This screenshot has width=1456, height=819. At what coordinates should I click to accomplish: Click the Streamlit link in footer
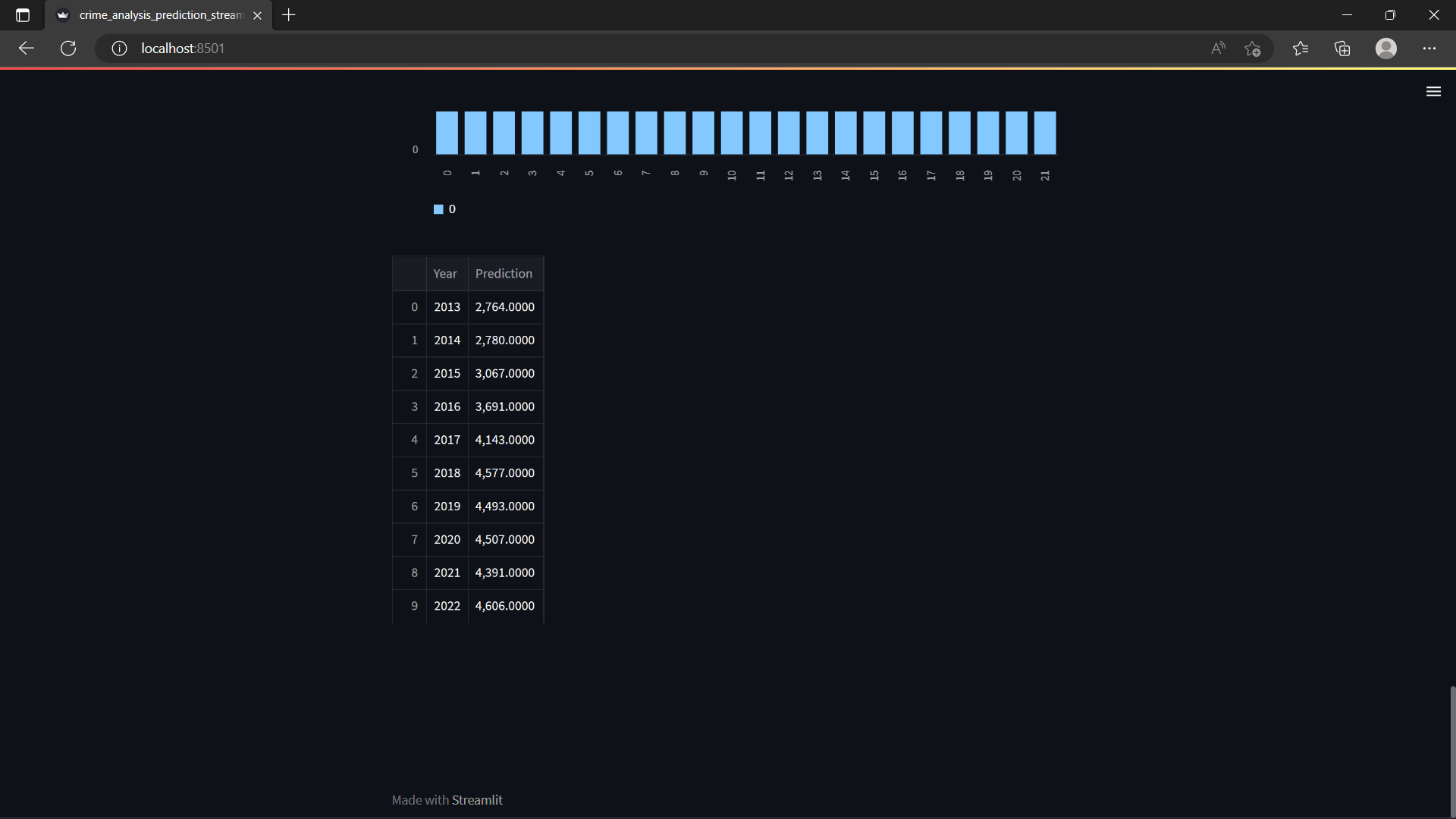477,800
